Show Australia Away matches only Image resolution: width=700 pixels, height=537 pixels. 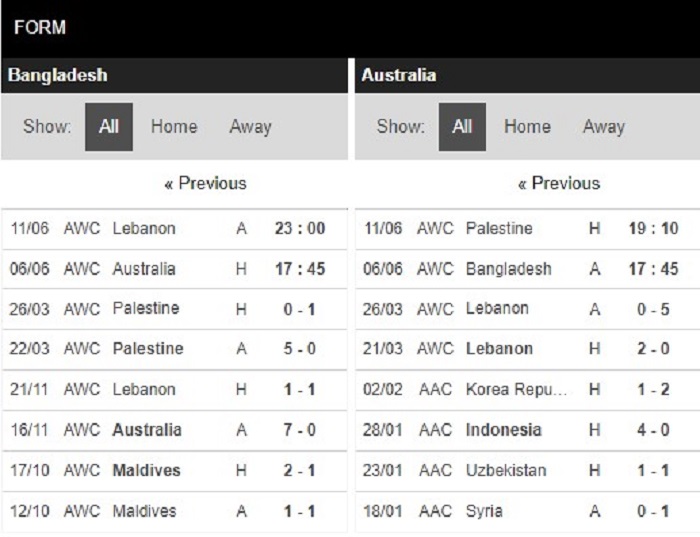[x=604, y=127]
